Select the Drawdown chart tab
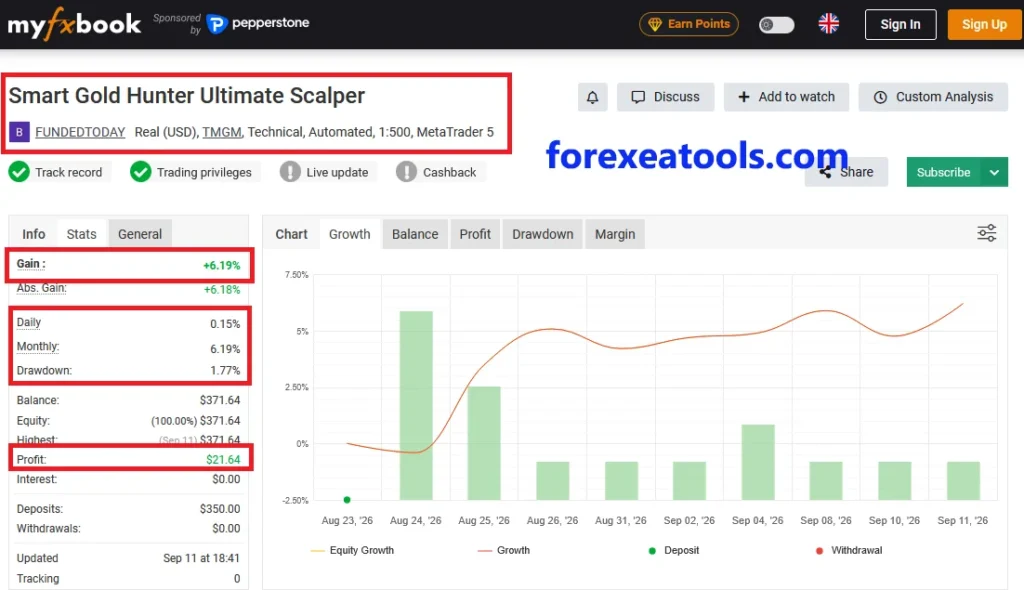The image size is (1024, 590). 543,234
